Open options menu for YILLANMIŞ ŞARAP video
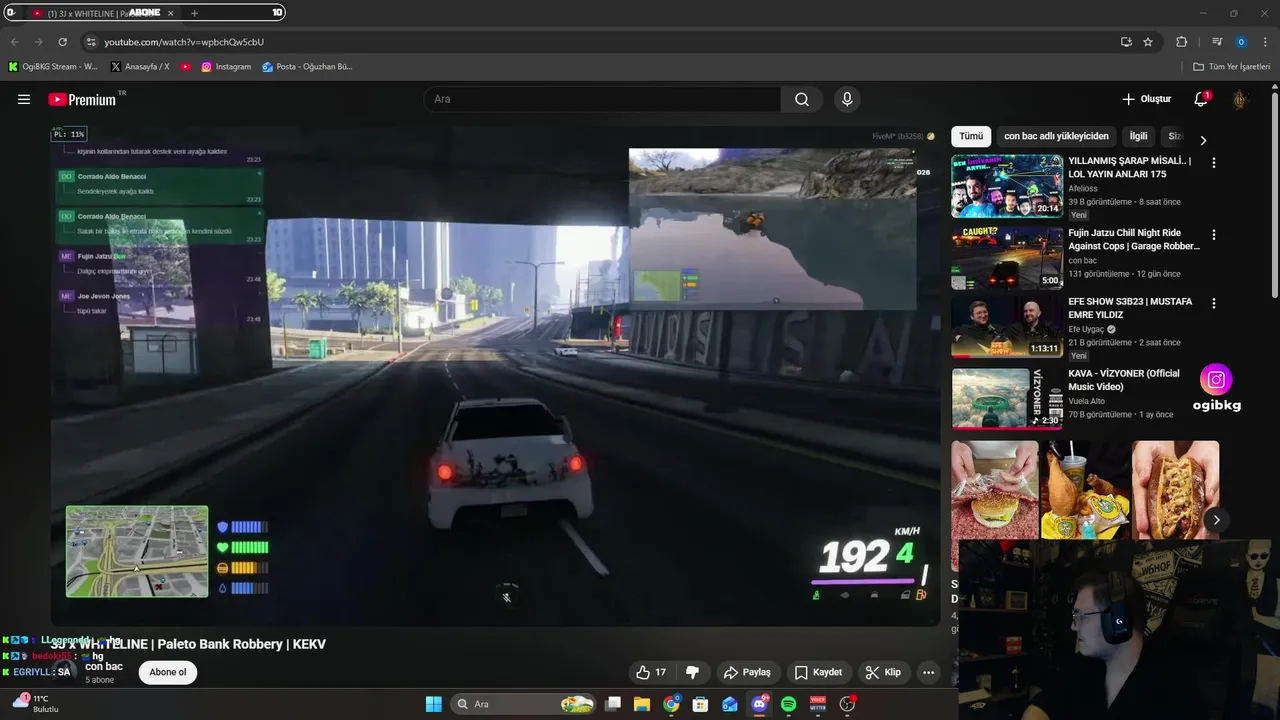 [1214, 162]
